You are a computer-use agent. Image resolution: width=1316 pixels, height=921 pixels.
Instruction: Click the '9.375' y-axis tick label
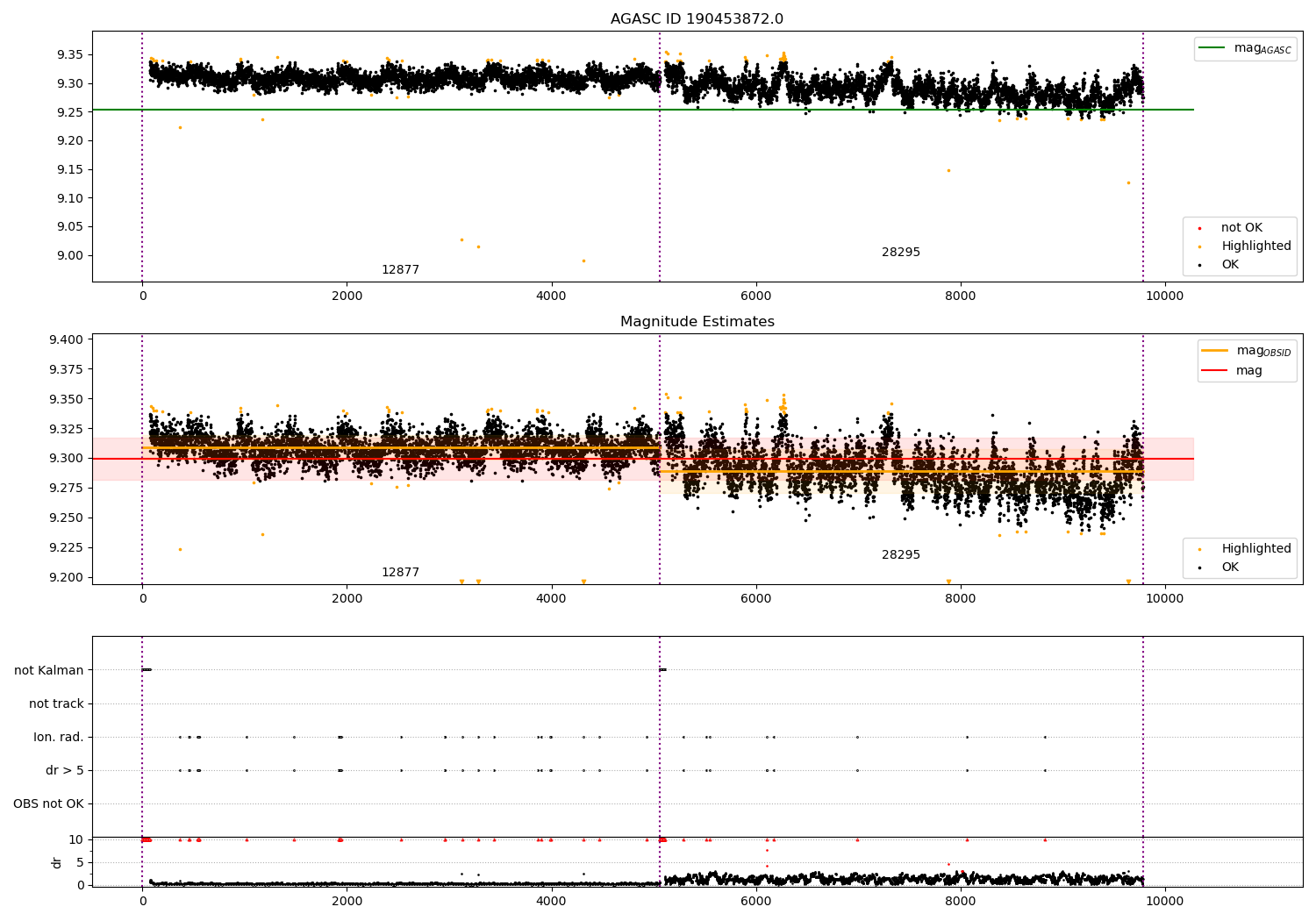pyautogui.click(x=67, y=370)
